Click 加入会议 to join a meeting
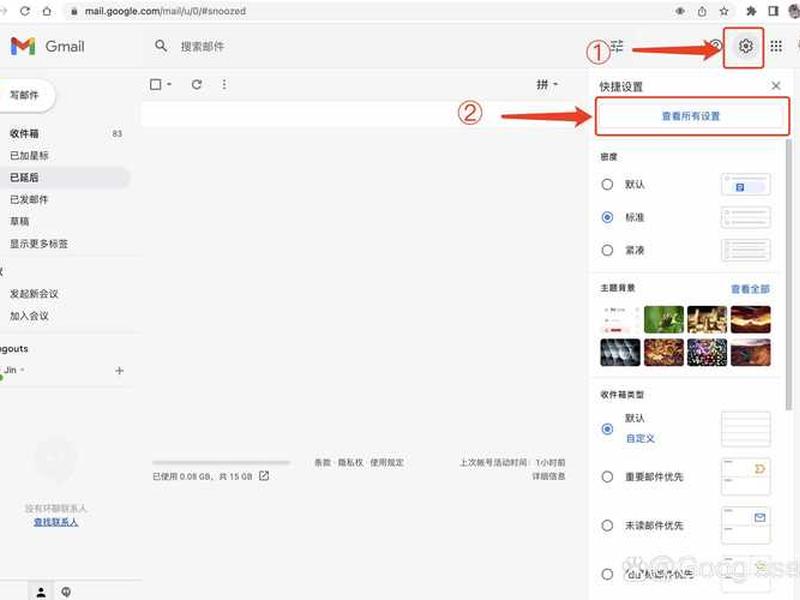The image size is (800, 600). tap(29, 315)
